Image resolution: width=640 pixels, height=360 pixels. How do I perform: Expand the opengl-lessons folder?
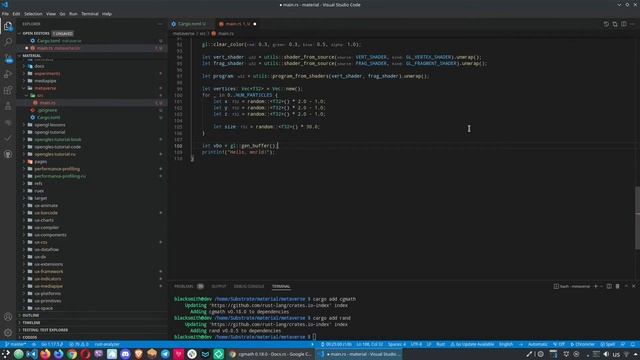24,125
